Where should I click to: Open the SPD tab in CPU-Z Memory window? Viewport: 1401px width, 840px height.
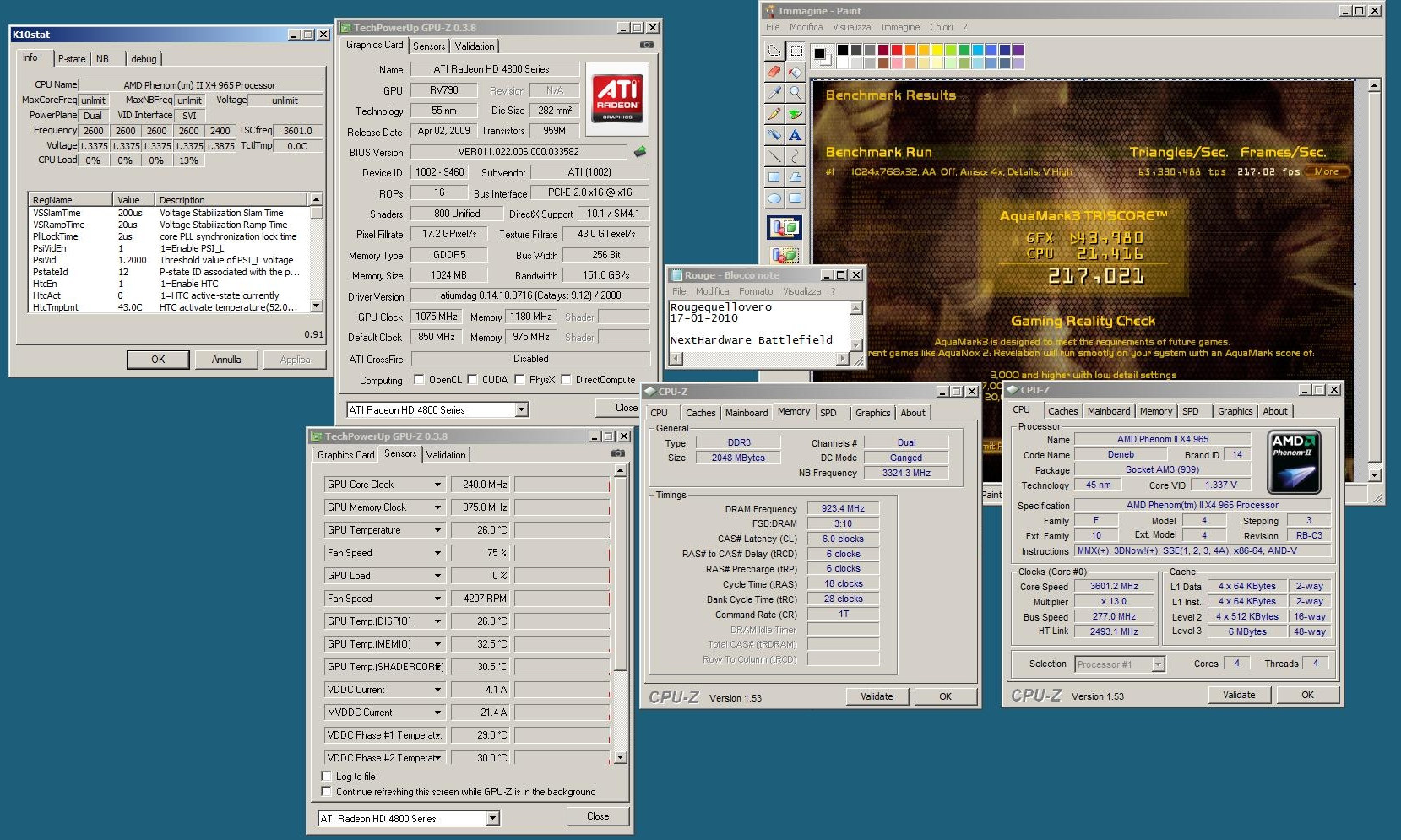pyautogui.click(x=828, y=413)
